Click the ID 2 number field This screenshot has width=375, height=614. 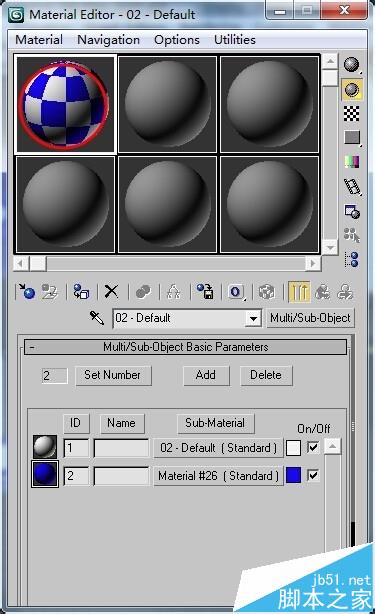tap(76, 476)
